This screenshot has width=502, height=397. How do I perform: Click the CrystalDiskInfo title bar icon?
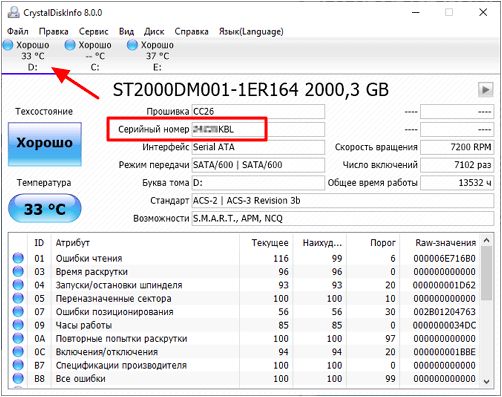point(14,12)
